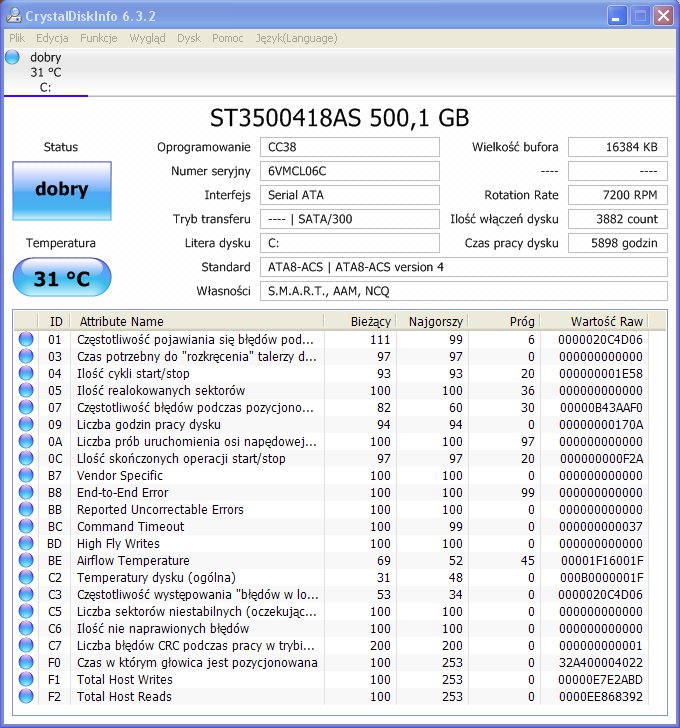Select raw value 32A400004022
The width and height of the screenshot is (680, 728).
(601, 663)
